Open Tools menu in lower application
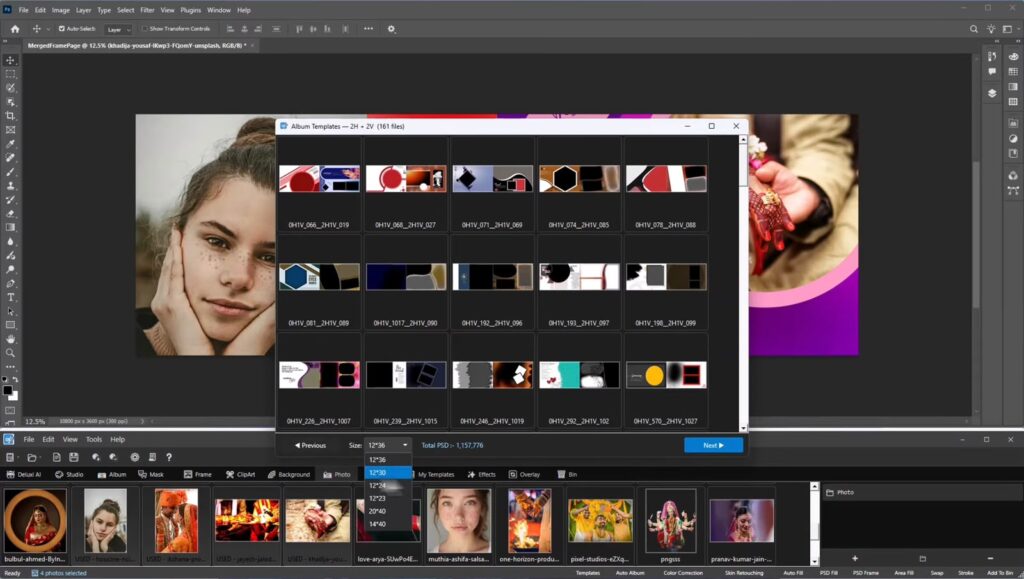1024x579 pixels. 94,439
